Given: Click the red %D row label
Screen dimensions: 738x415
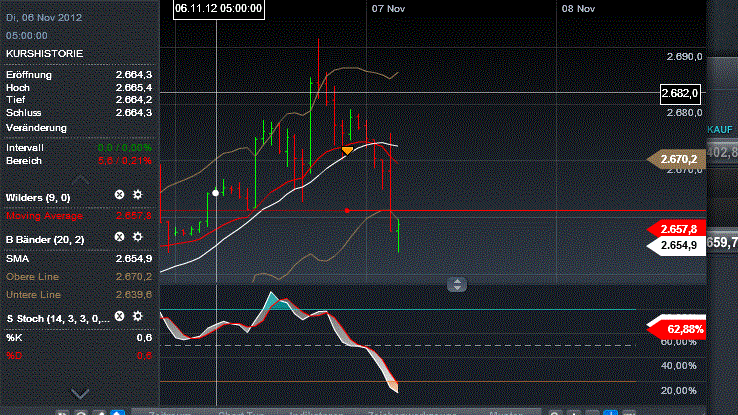Looking at the screenshot, I should [x=14, y=355].
